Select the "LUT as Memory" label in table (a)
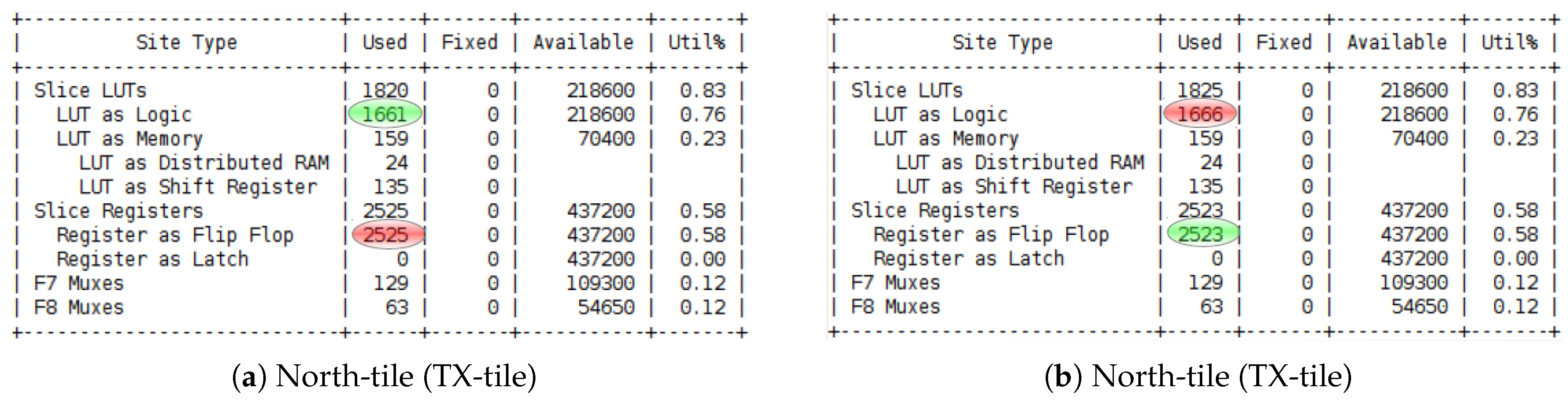 (130, 139)
